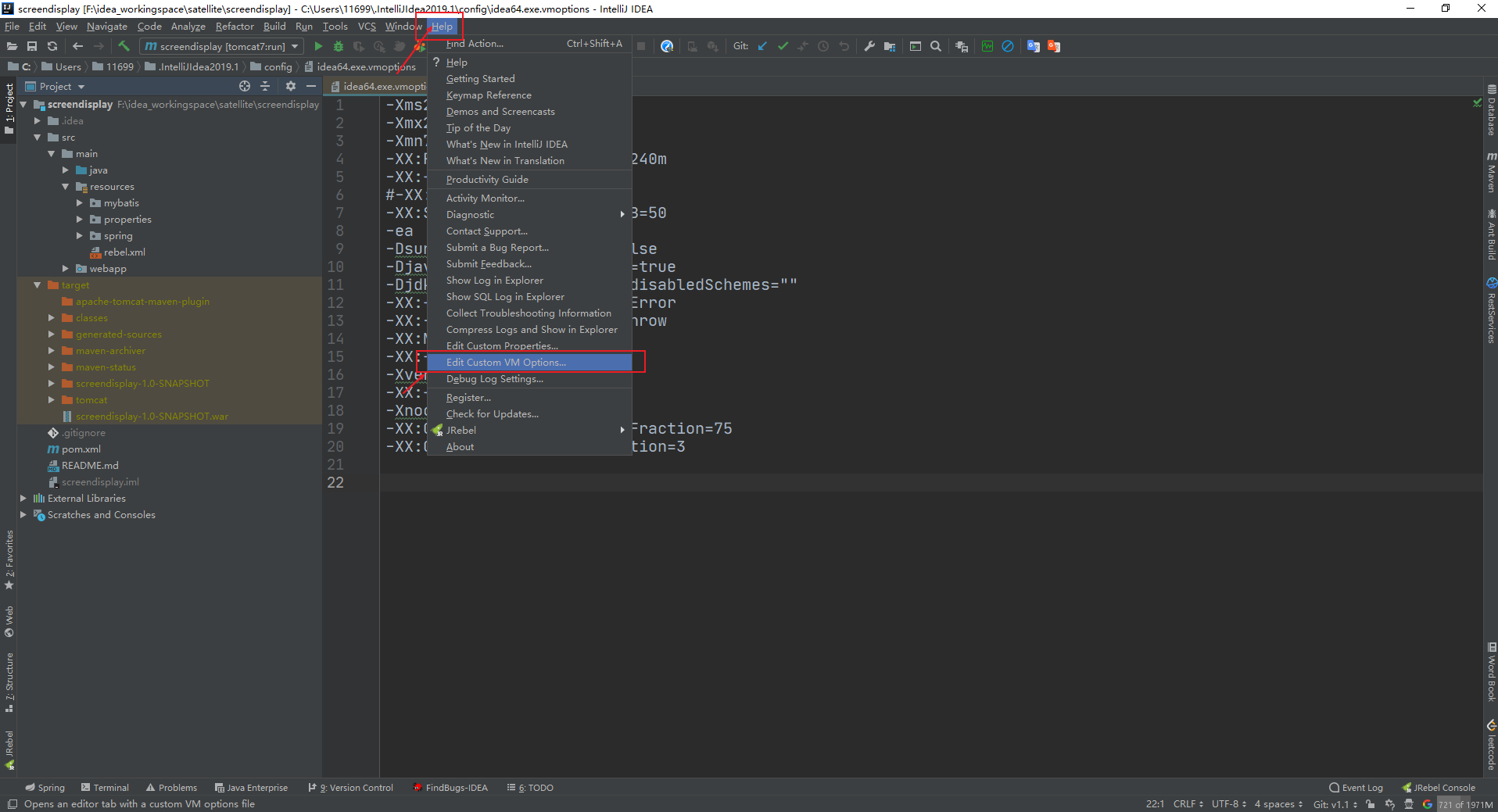Screen dimensions: 1498x812
Task: Select Check for Updates menu item
Action: (x=529, y=414)
